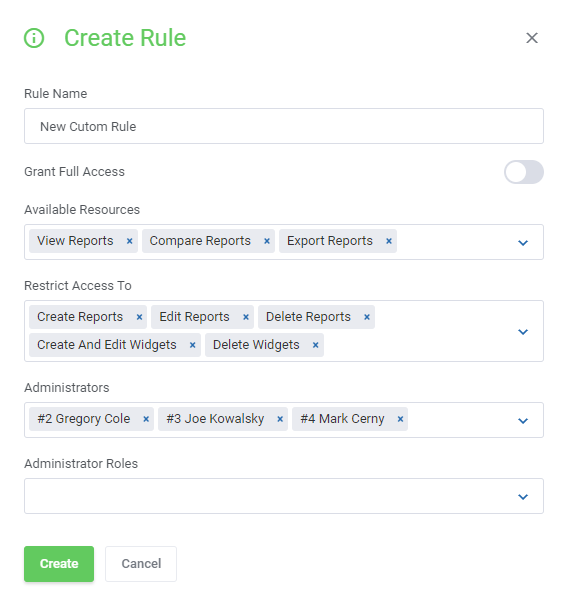This screenshot has height=605, width=567.
Task: Remove the Edit Reports tag
Action: tap(246, 317)
